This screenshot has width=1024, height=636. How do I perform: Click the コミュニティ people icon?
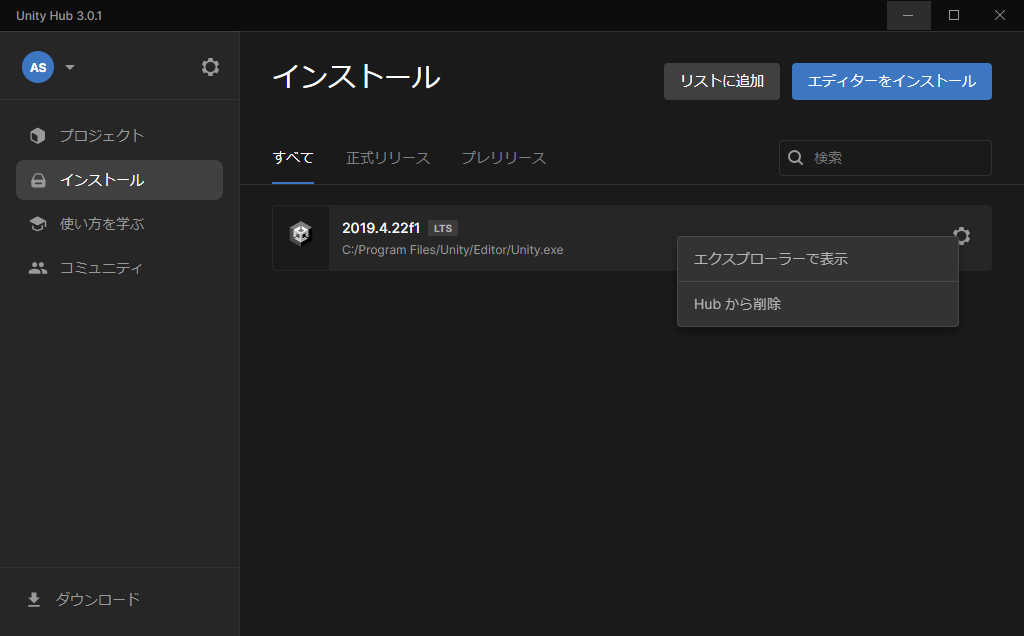[38, 268]
